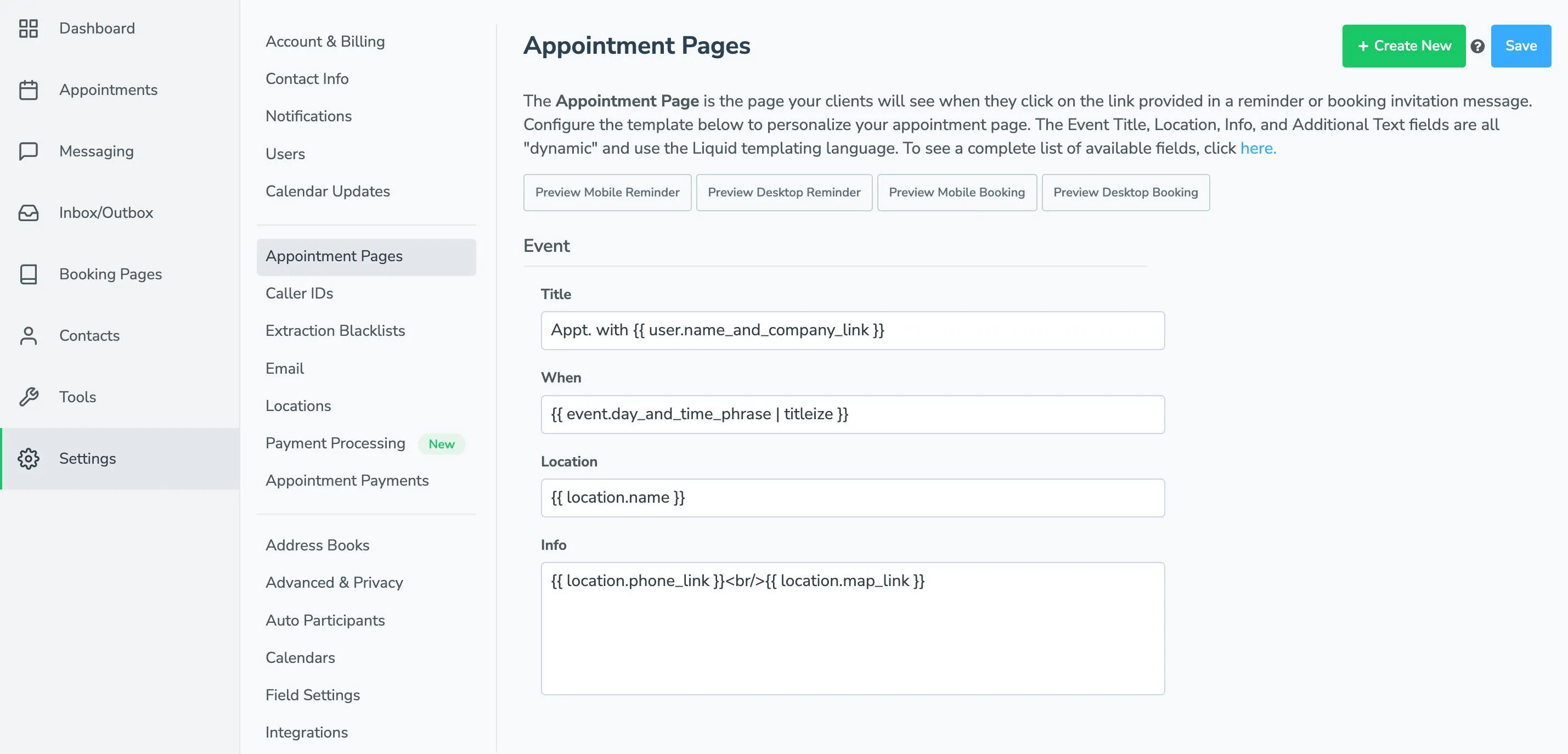Open the Extraction Blacklists section

point(335,331)
